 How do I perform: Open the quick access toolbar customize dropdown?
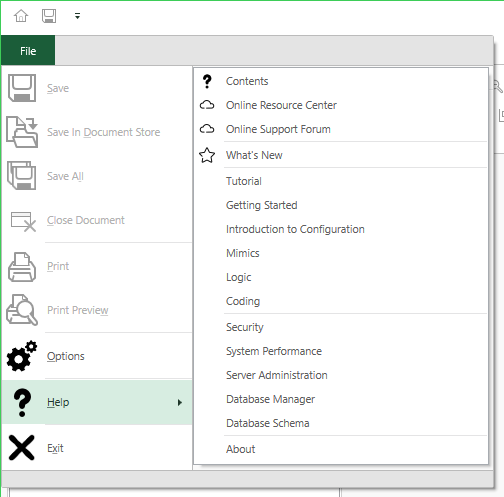click(77, 16)
